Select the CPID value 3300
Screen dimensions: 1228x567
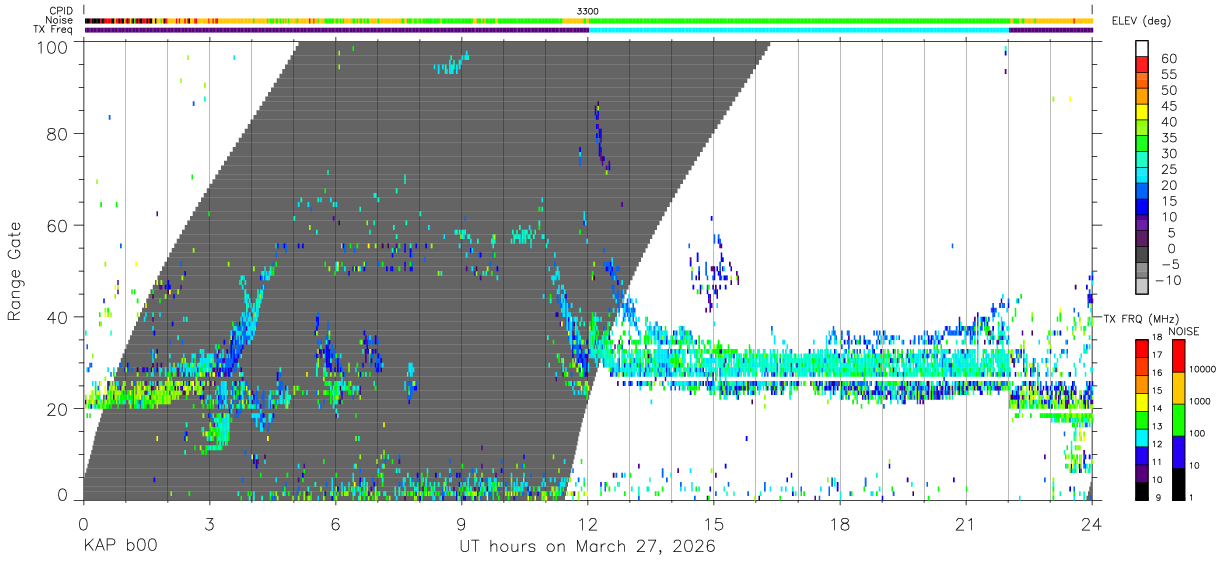click(x=588, y=11)
